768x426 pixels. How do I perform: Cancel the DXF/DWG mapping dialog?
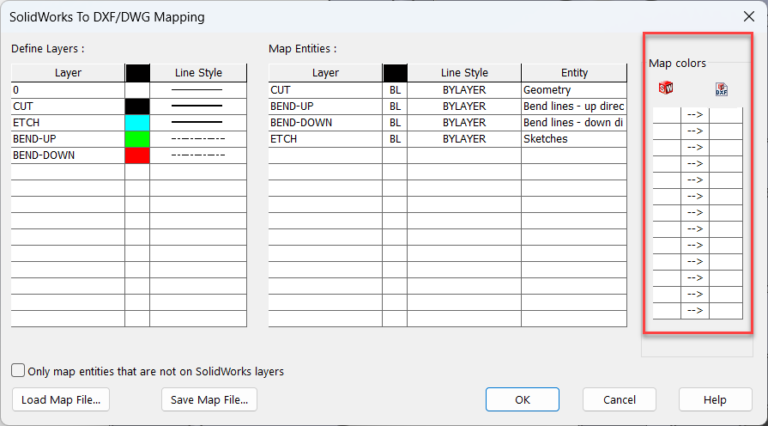619,400
